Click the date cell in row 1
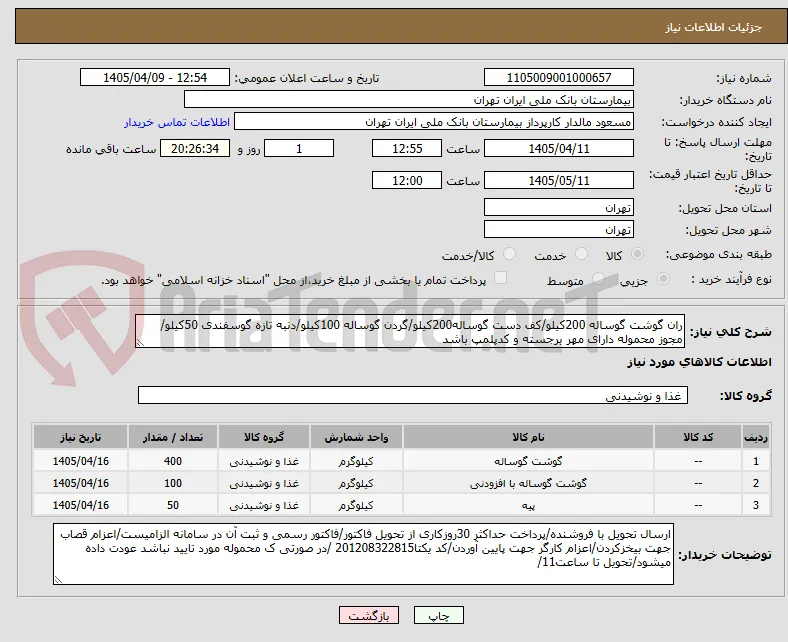 coord(80,461)
